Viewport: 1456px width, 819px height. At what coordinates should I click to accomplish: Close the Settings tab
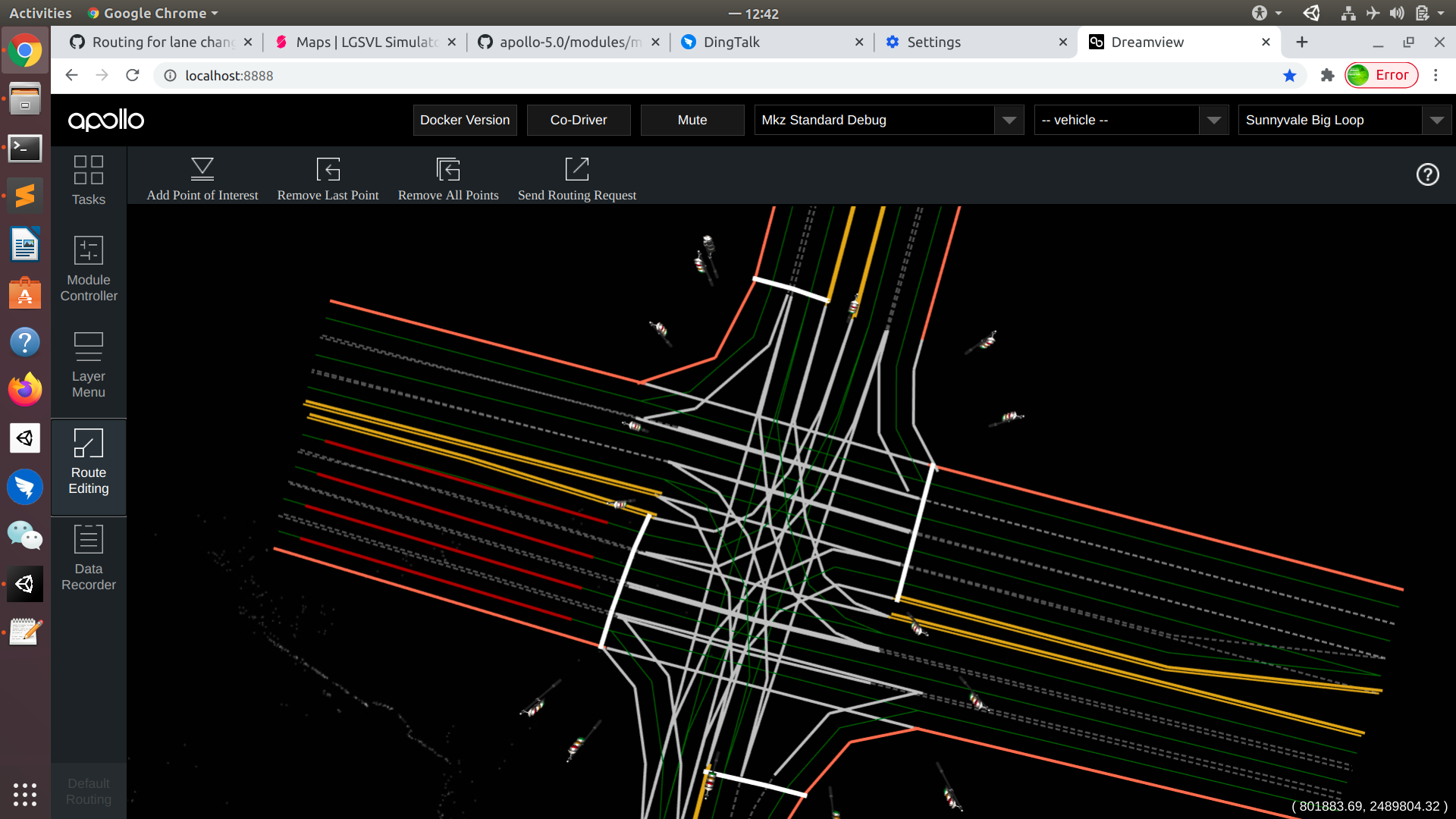(1063, 42)
